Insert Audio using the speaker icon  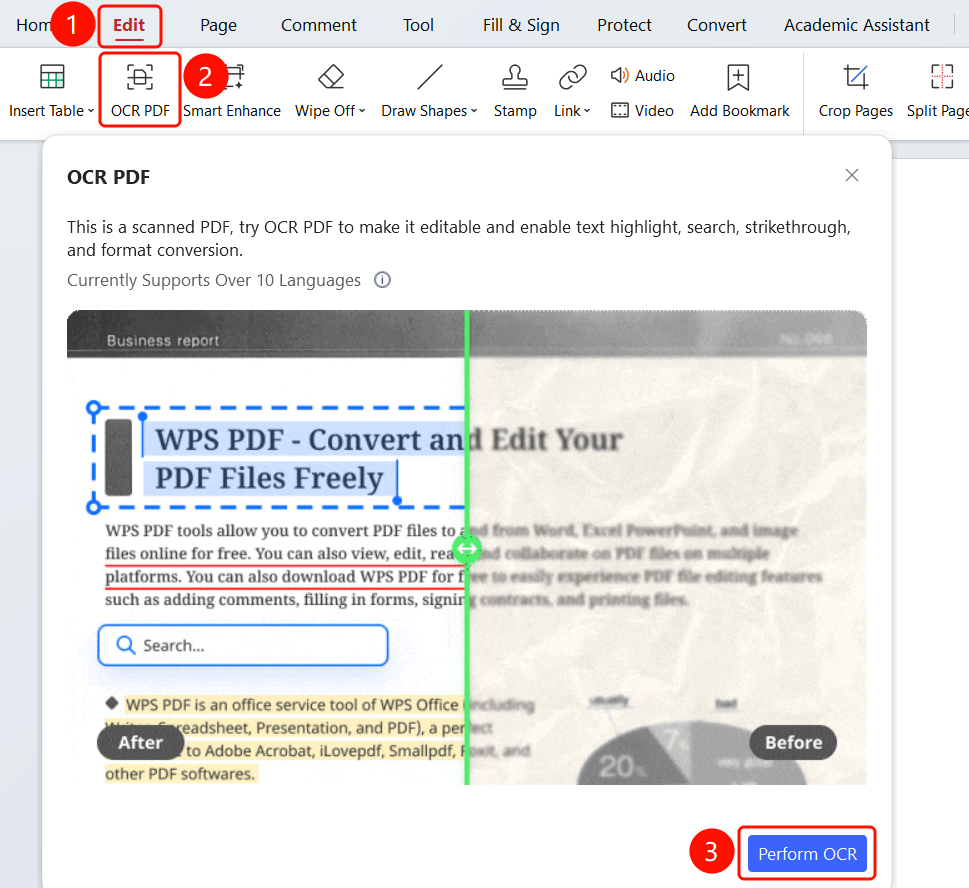coord(642,75)
